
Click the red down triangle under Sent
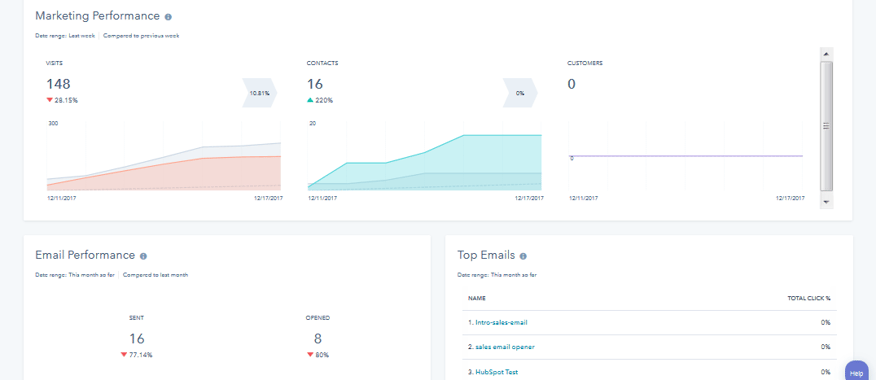pyautogui.click(x=123, y=355)
